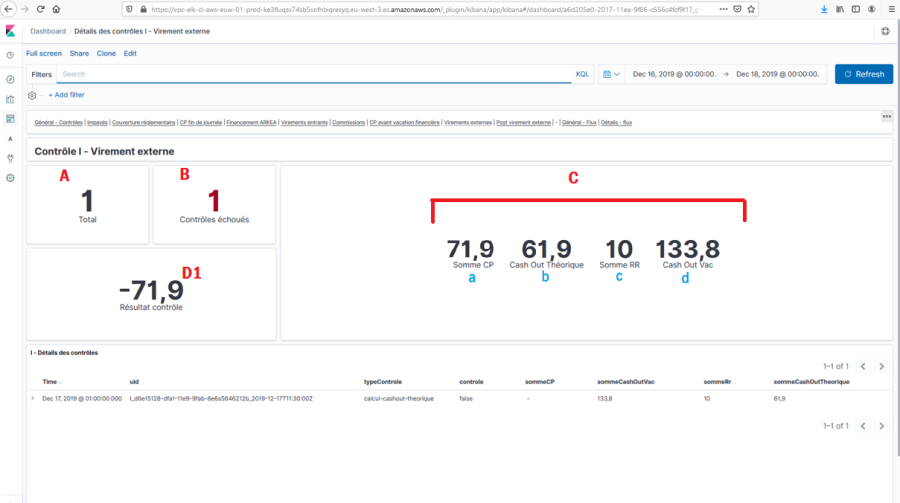Toggle the KQL query language switch

click(582, 74)
